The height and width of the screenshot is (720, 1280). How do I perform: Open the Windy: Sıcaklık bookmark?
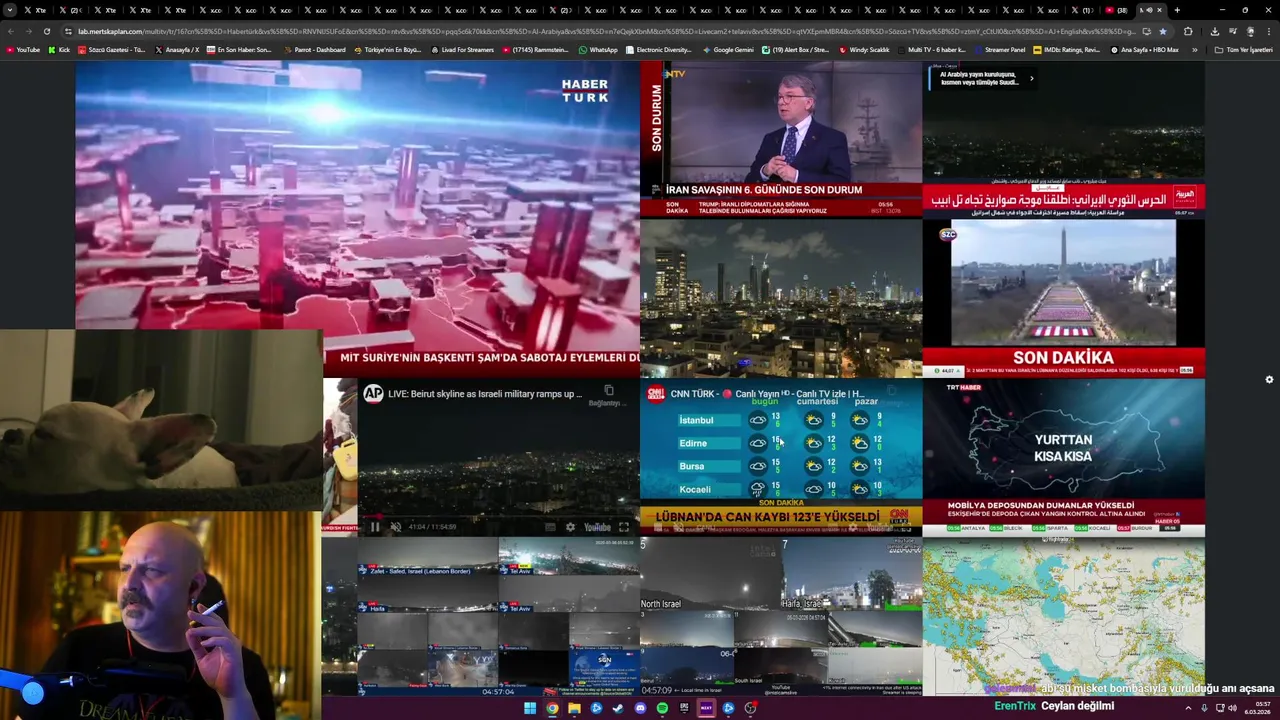[864, 49]
